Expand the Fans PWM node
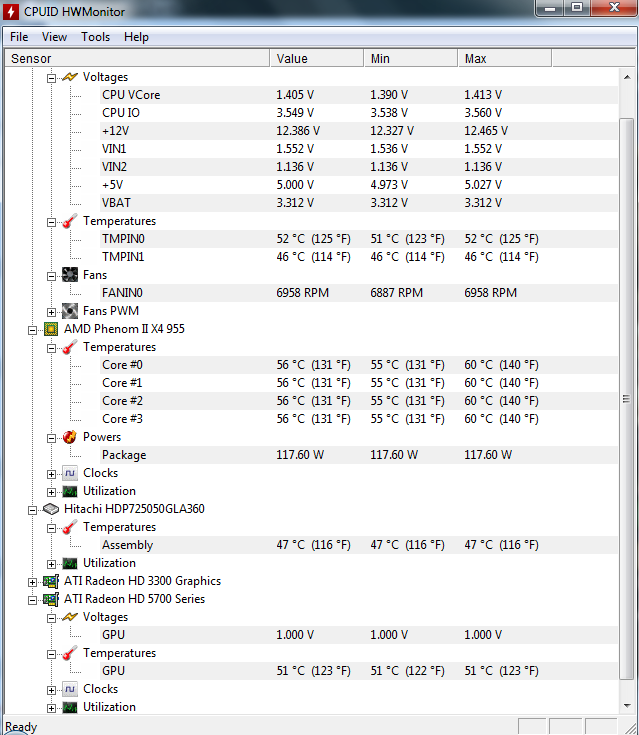Image resolution: width=639 pixels, height=735 pixels. (51, 312)
